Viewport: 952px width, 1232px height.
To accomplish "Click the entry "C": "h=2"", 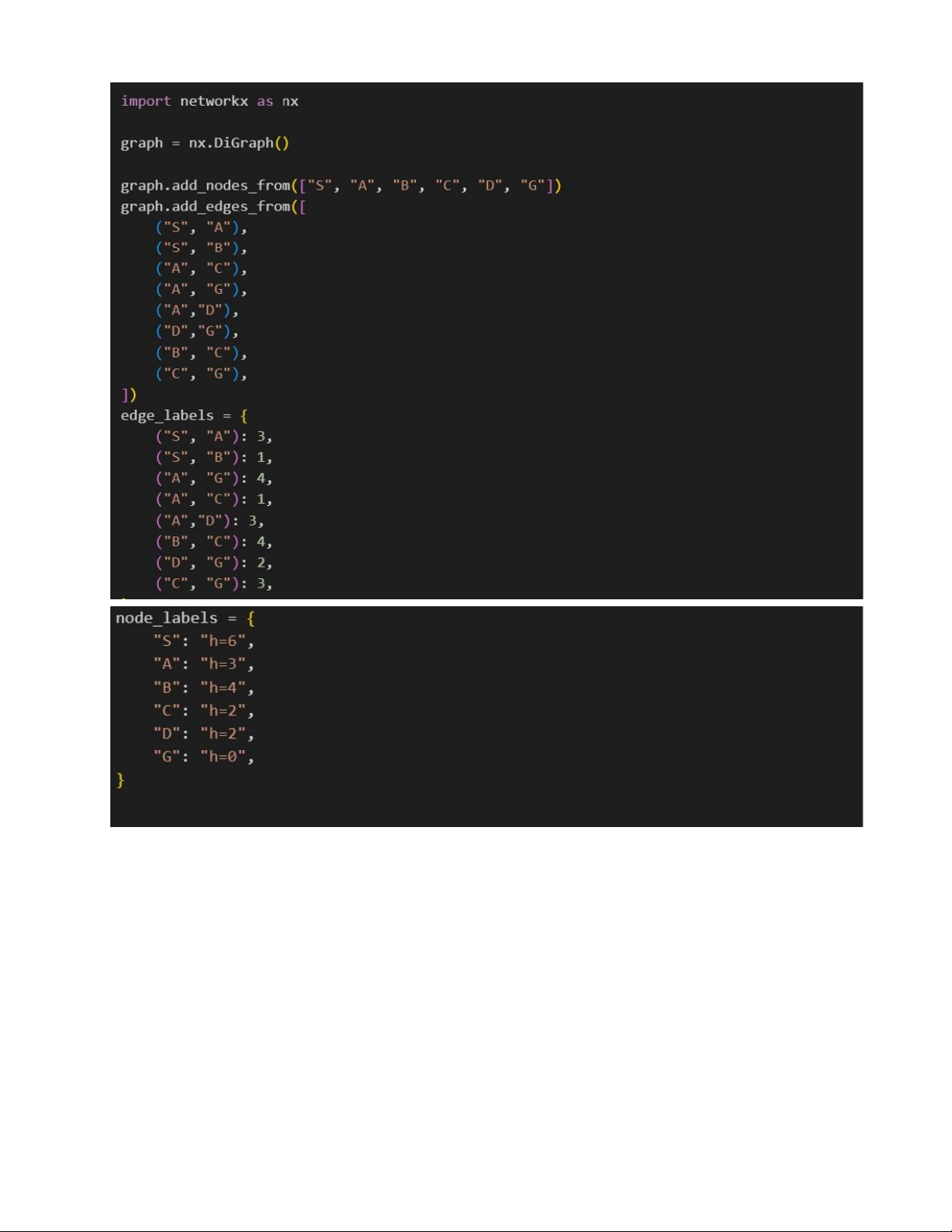I will (204, 711).
